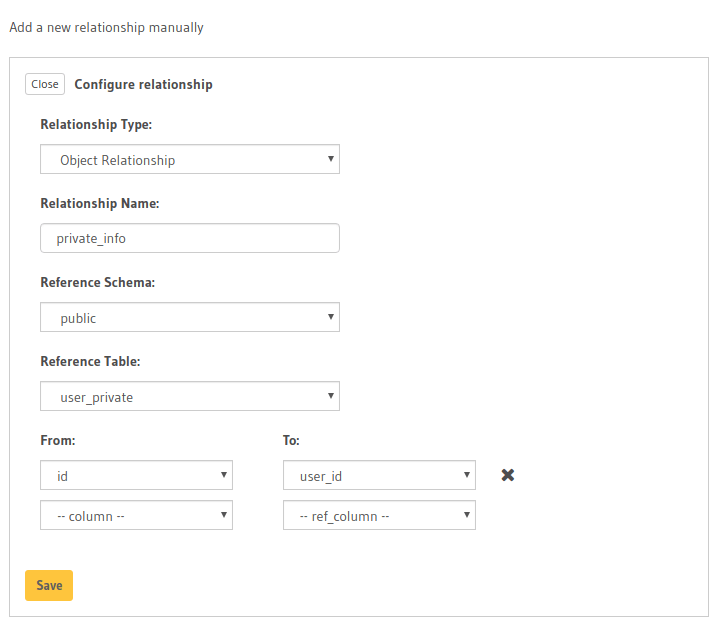Click the Add a new relationship manually text
The height and width of the screenshot is (629, 722).
tap(106, 27)
